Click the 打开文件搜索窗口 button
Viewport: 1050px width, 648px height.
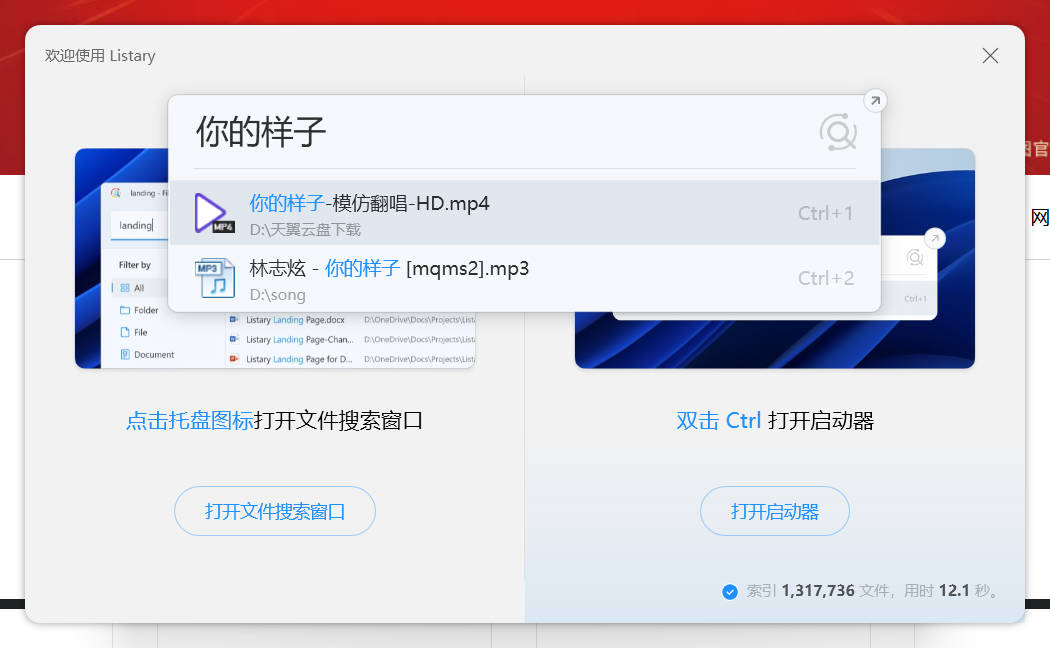(275, 511)
